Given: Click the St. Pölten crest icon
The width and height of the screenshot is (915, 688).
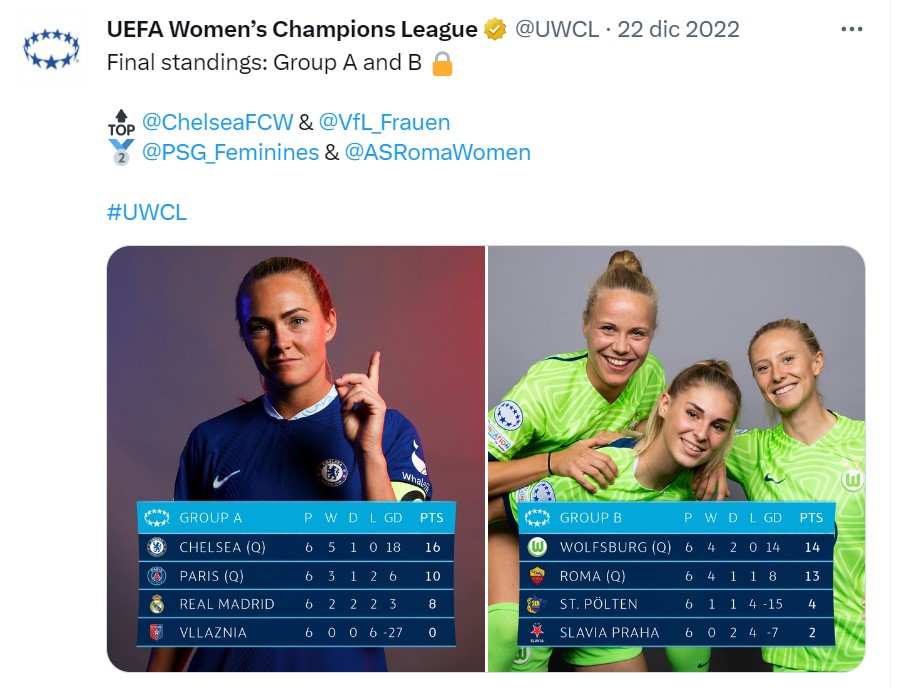Looking at the screenshot, I should click(537, 604).
